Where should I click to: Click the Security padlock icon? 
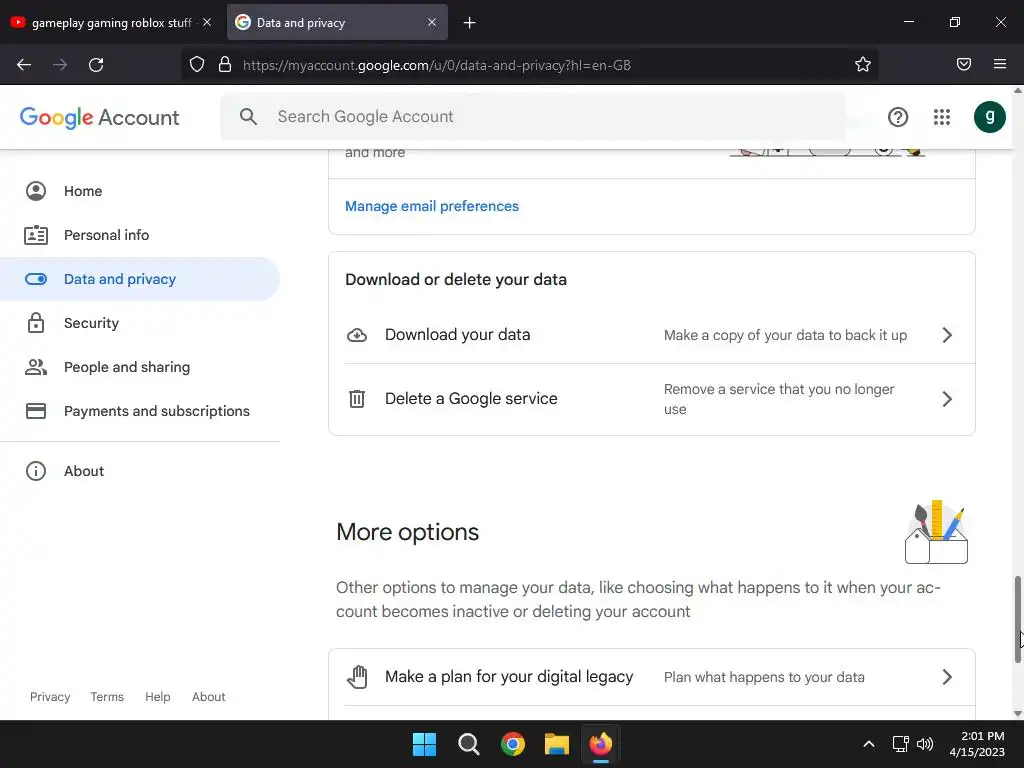coord(36,323)
